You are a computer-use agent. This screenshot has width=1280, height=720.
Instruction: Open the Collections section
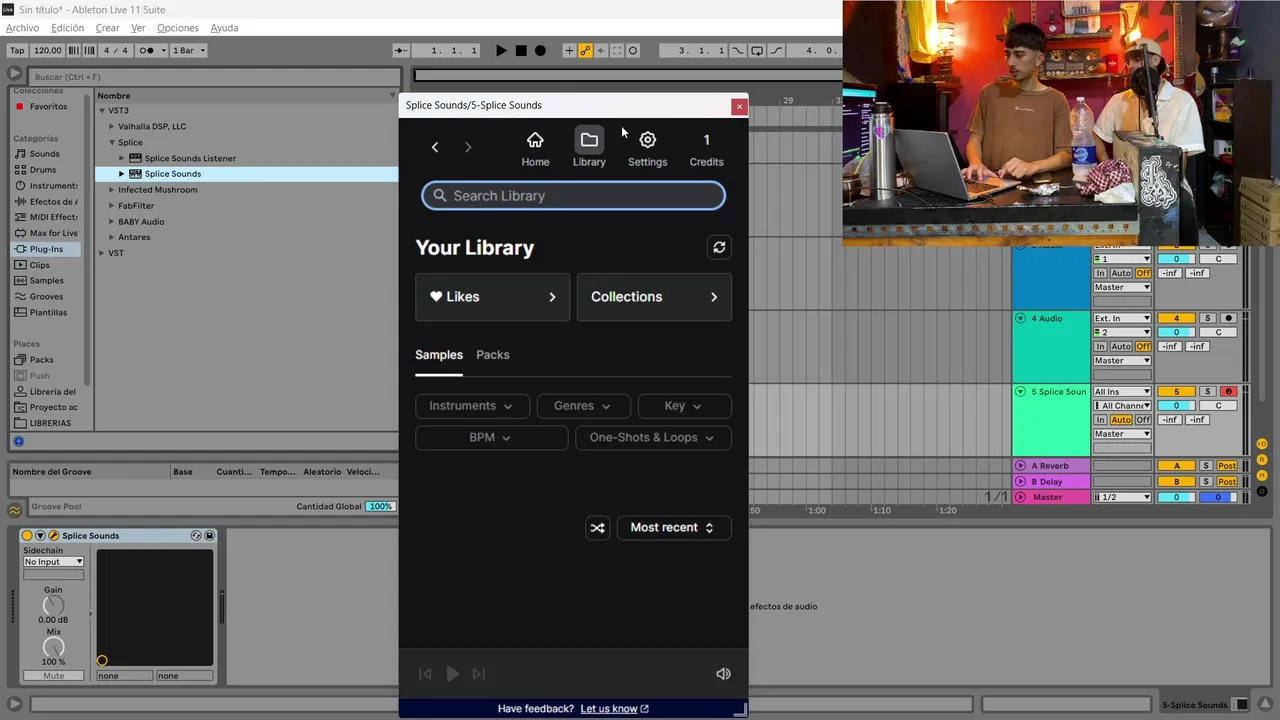tap(654, 297)
